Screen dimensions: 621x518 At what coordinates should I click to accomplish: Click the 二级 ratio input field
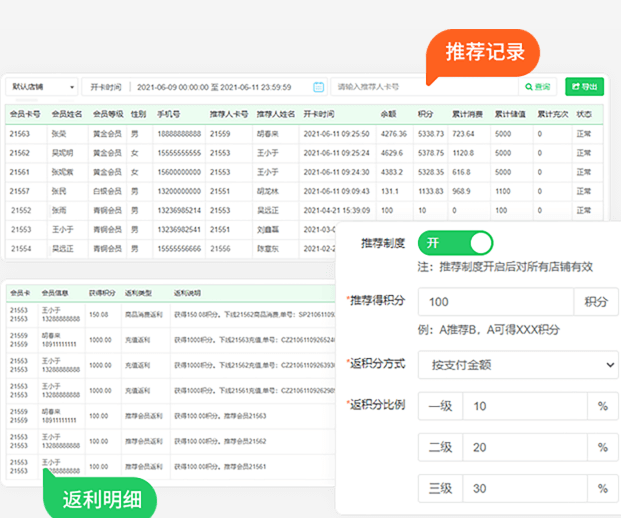[x=526, y=448]
